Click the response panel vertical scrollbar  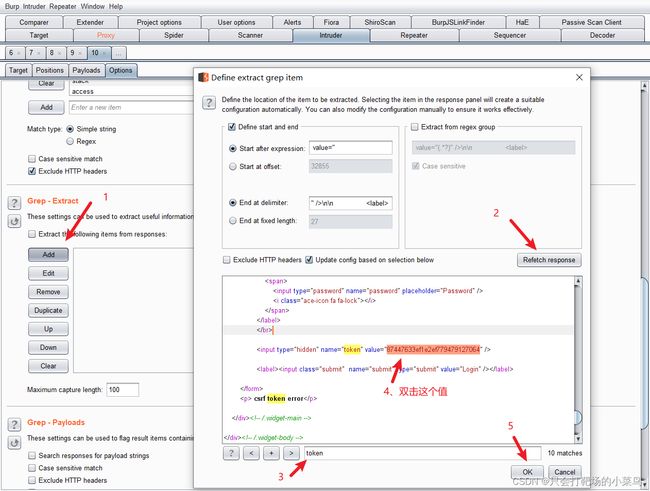click(578, 359)
